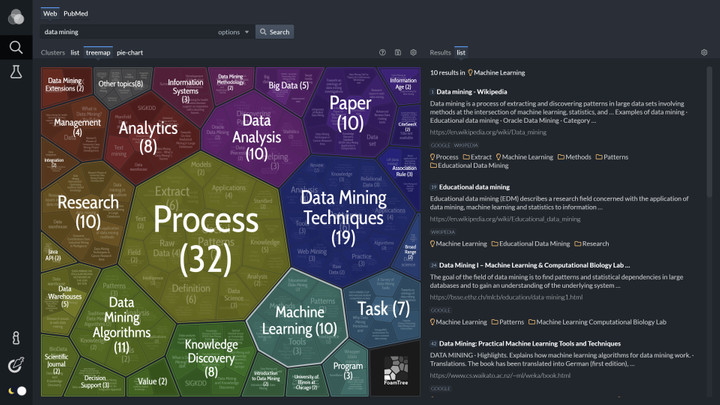Select the Other topics(8) cluster
Viewport: 720px width, 405px height.
(x=120, y=84)
